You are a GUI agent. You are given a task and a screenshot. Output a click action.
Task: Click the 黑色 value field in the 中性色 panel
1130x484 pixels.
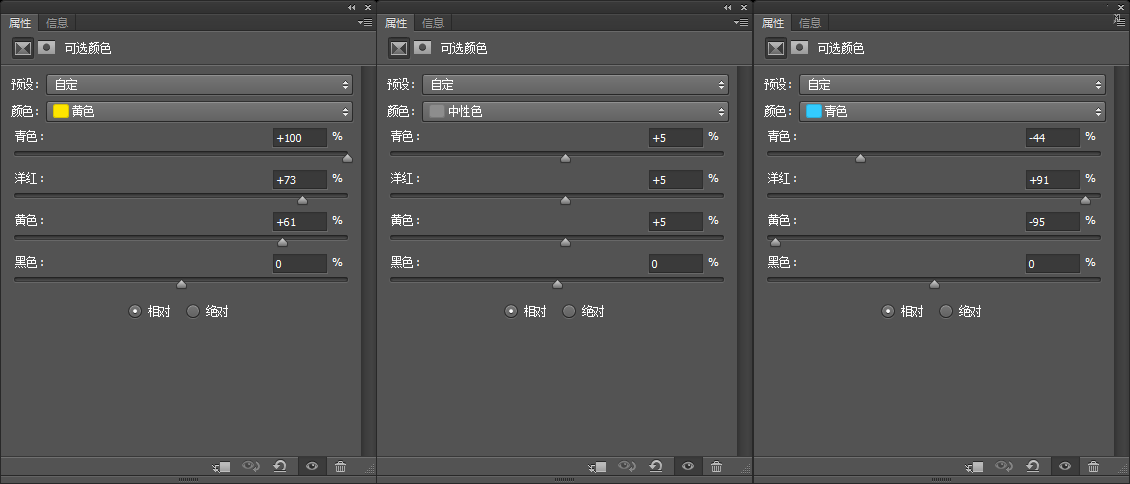676,264
